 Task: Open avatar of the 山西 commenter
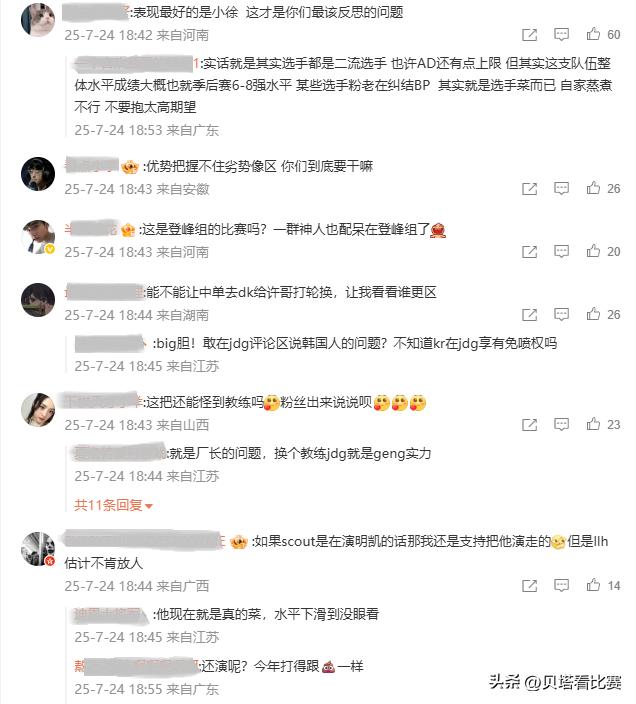point(38,409)
